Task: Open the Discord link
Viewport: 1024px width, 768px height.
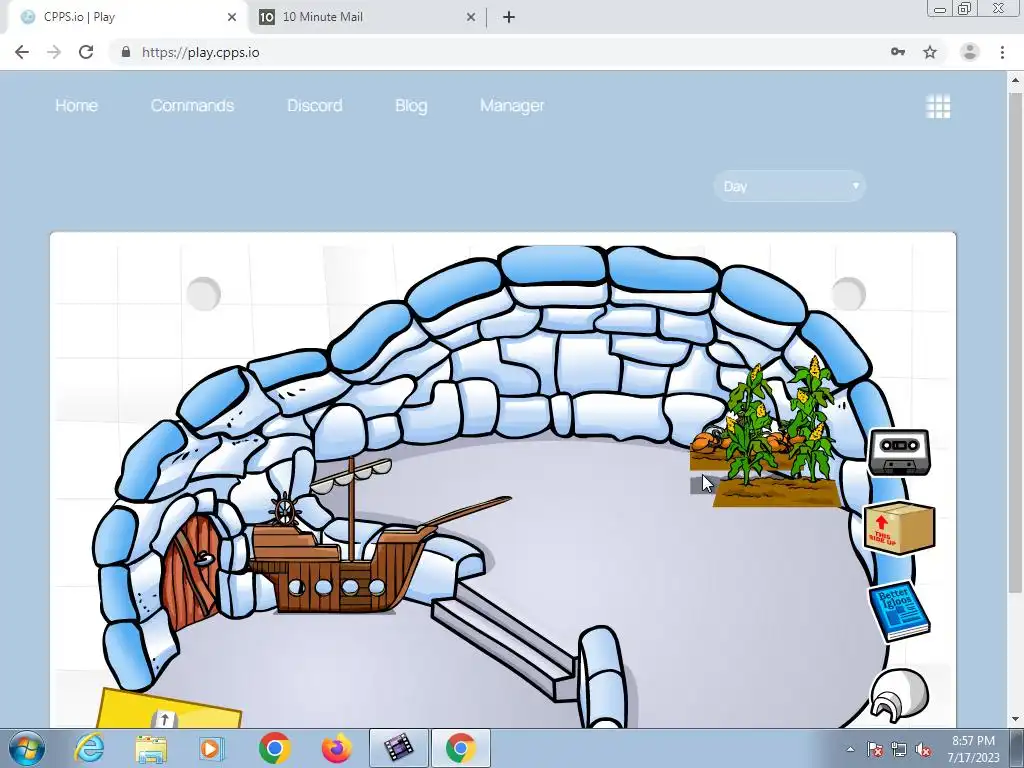Action: [315, 105]
